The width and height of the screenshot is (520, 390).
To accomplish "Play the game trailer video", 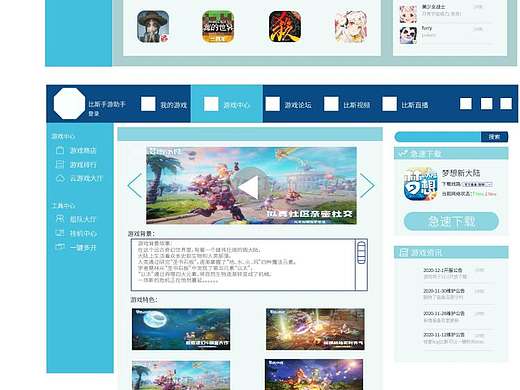I will pyautogui.click(x=250, y=187).
